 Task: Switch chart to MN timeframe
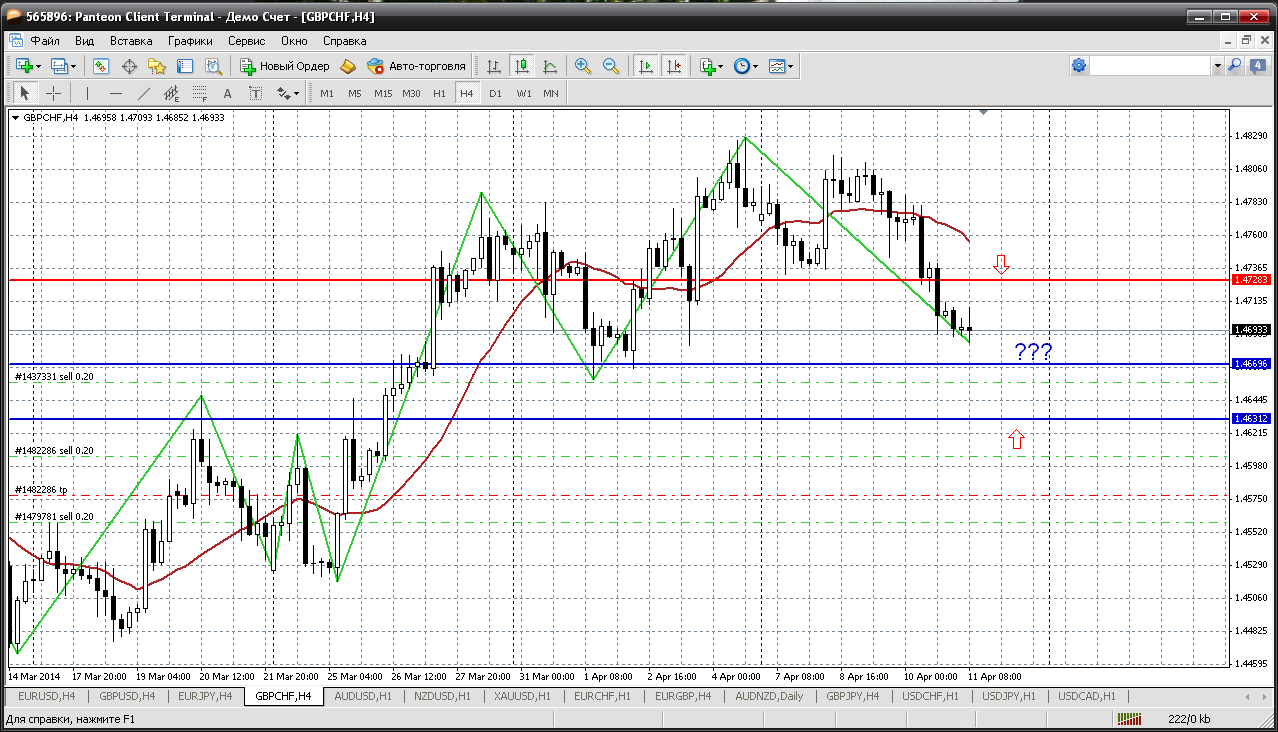pos(551,93)
